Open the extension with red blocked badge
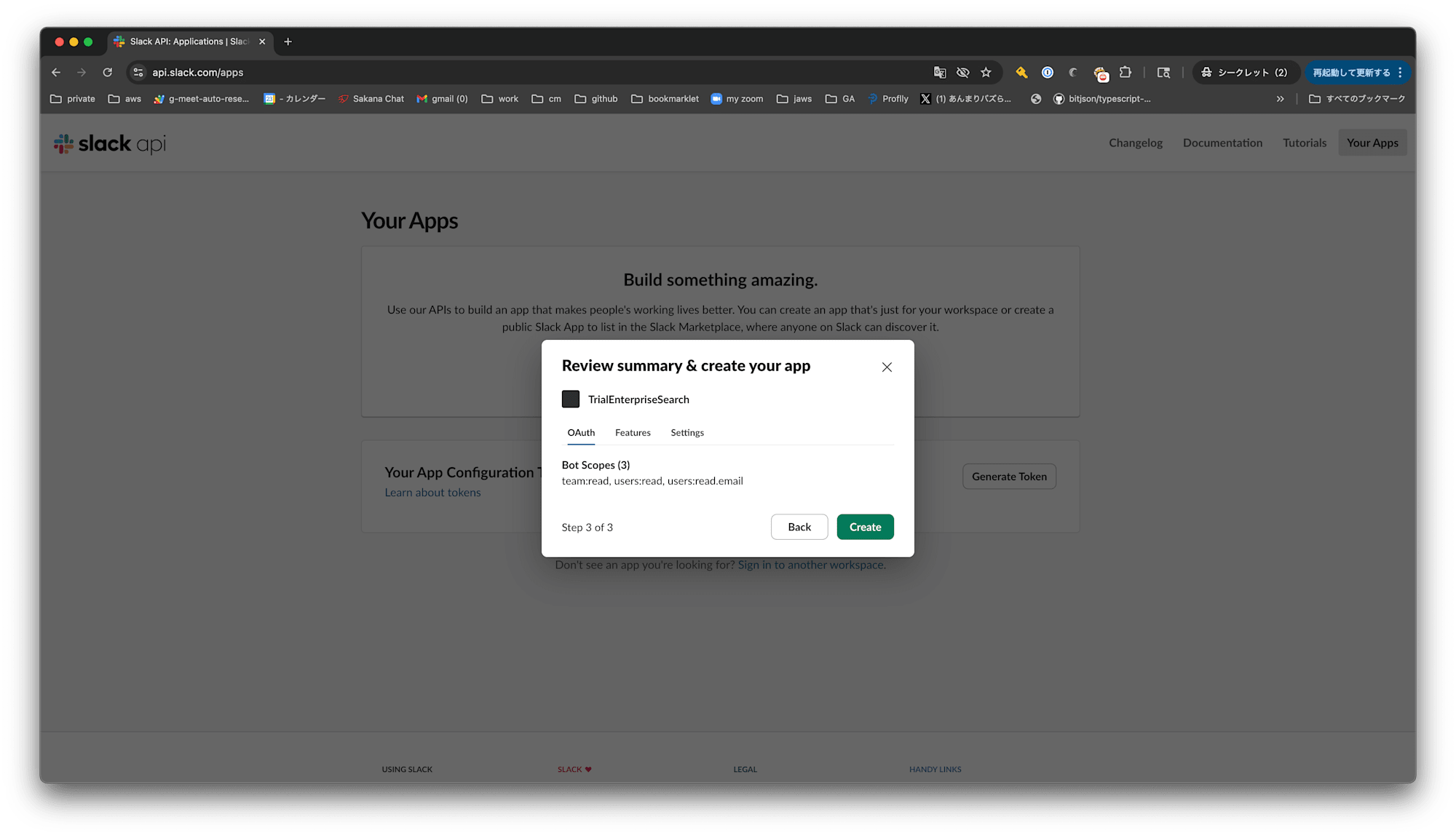Viewport: 1456px width, 836px height. (1101, 73)
